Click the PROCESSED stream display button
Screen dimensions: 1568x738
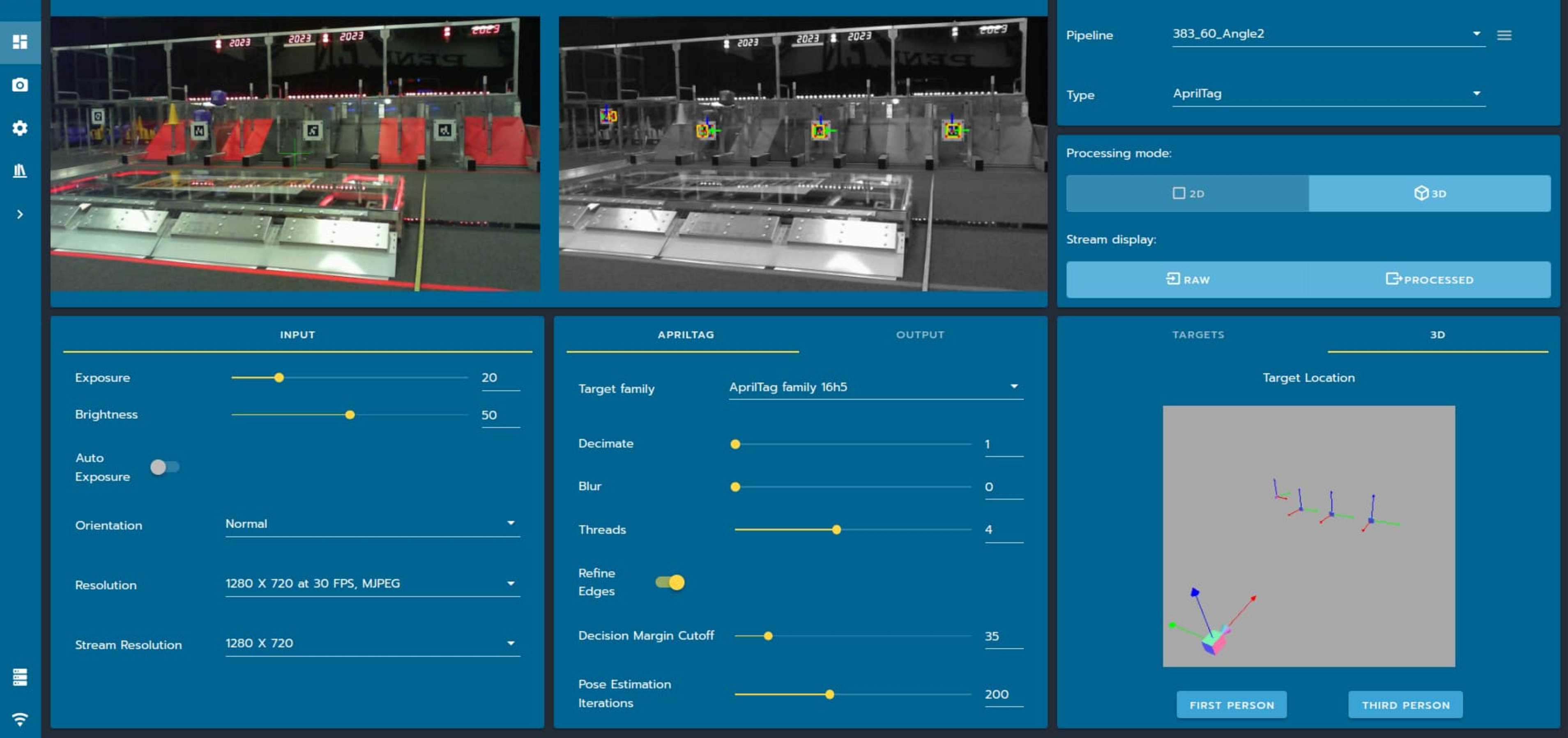(x=1428, y=279)
